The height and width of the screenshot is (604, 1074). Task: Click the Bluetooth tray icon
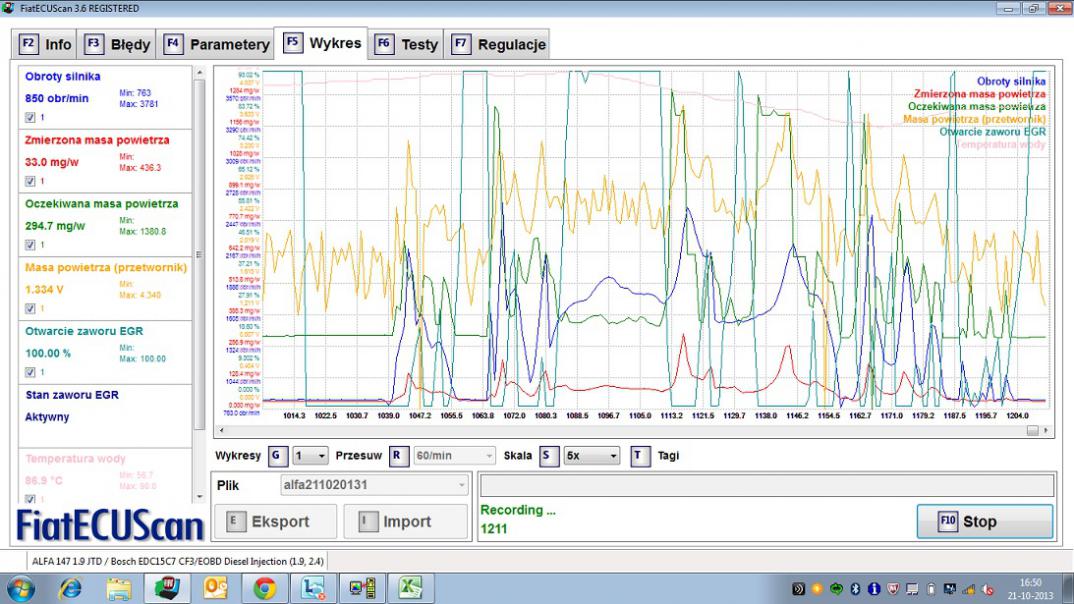point(855,589)
